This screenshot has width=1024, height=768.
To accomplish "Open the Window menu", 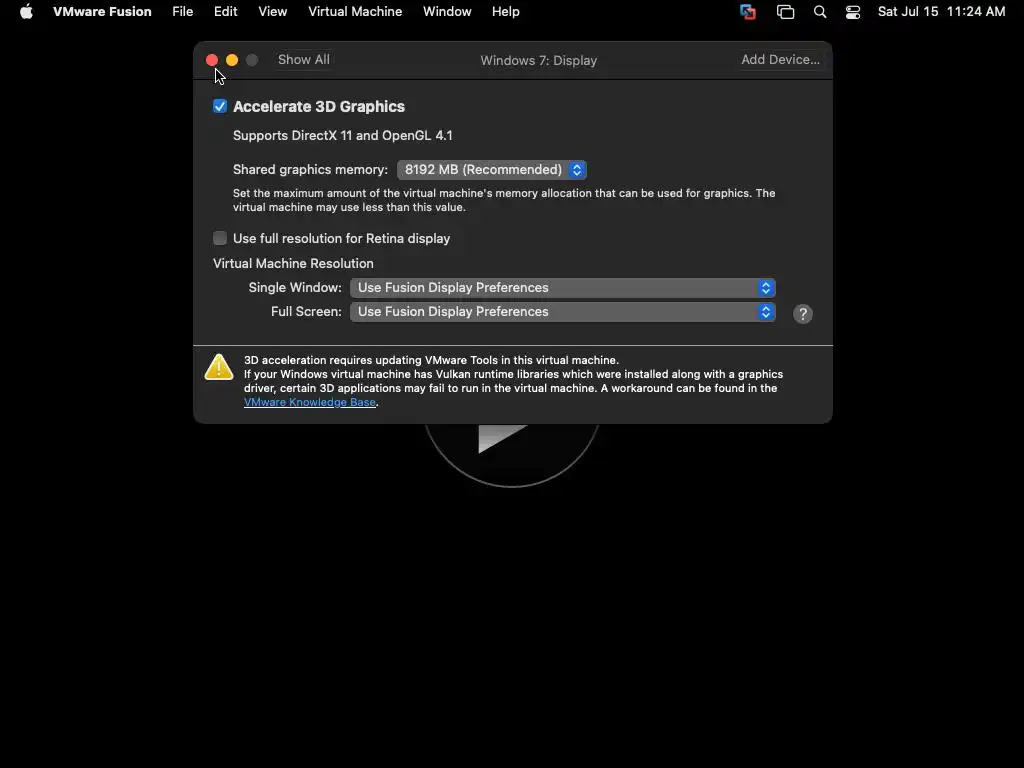I will tap(447, 12).
